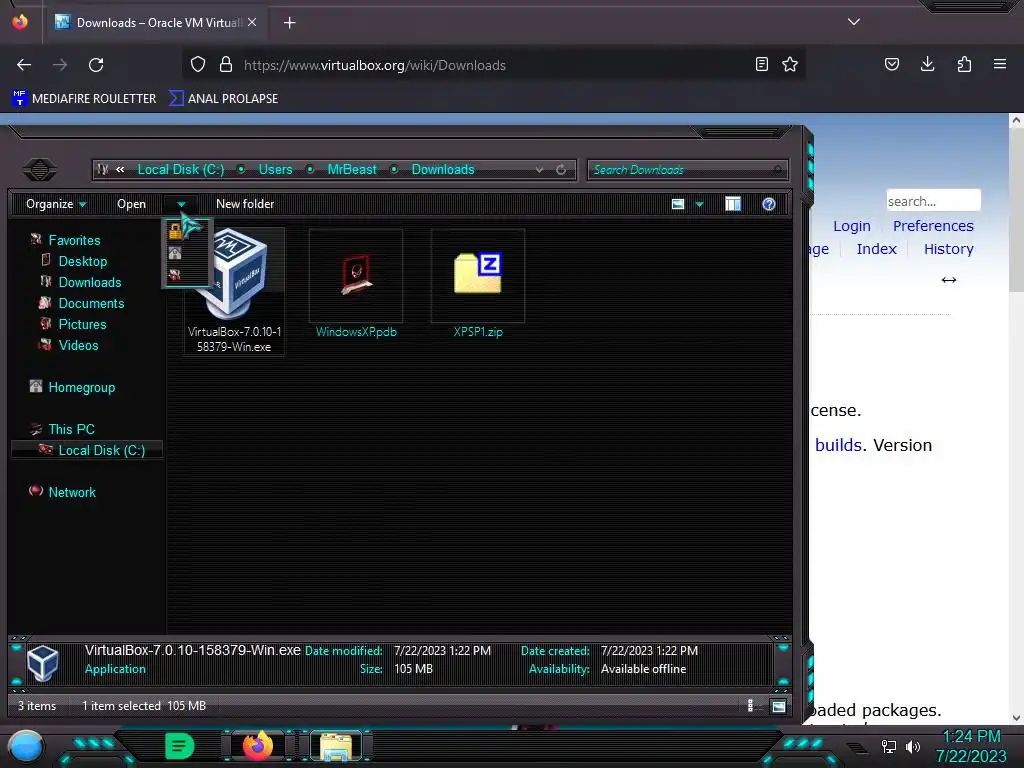Viewport: 1024px width, 768px height.
Task: Toggle the preview pane button
Action: (733, 204)
